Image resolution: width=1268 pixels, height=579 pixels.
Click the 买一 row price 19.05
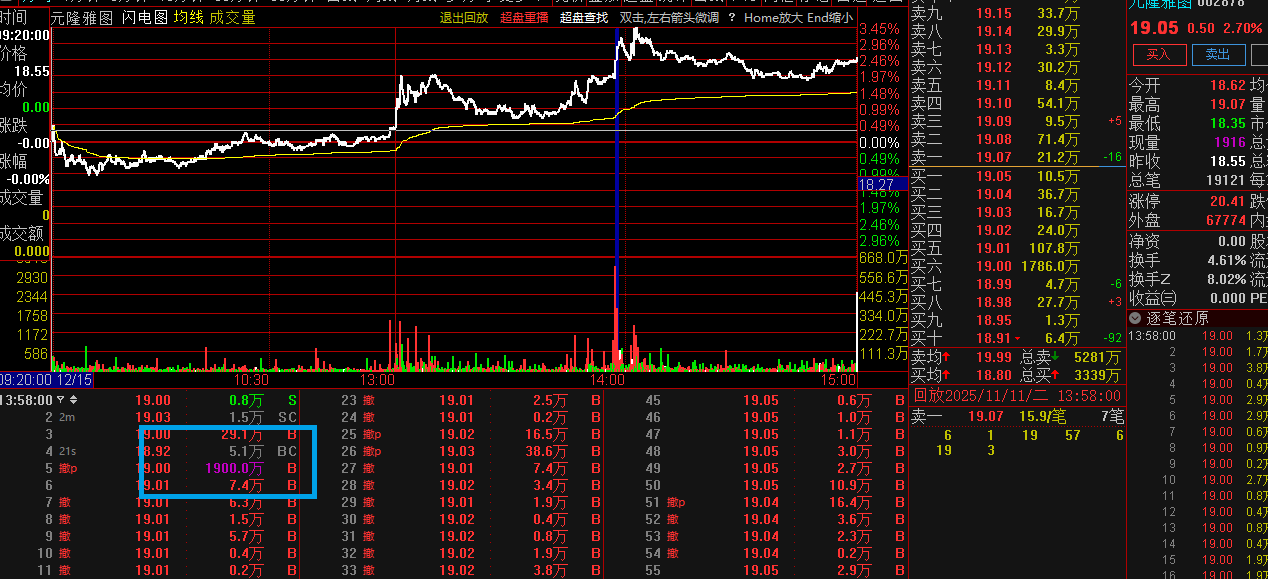[994, 176]
